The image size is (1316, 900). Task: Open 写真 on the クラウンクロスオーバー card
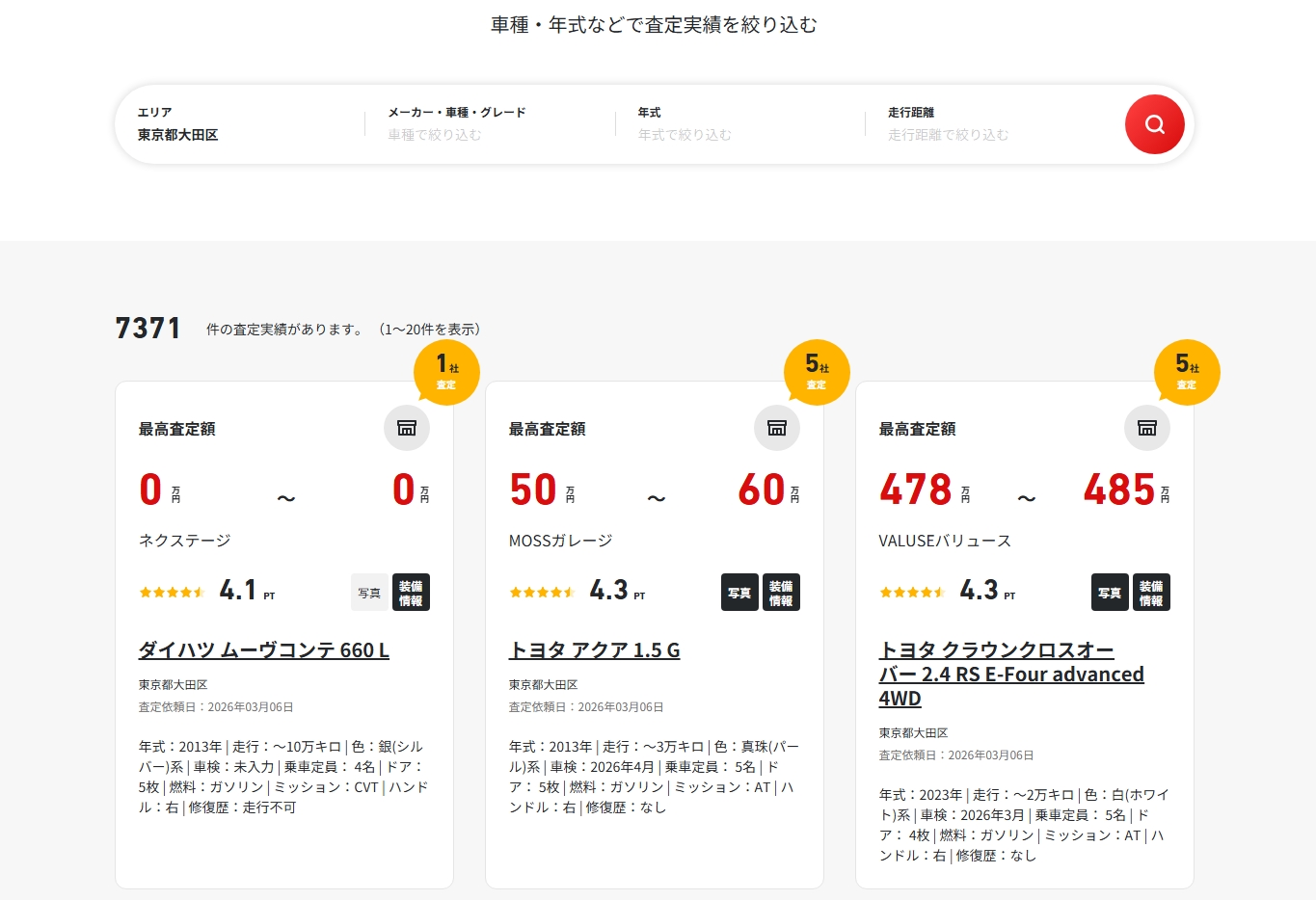tap(1110, 593)
